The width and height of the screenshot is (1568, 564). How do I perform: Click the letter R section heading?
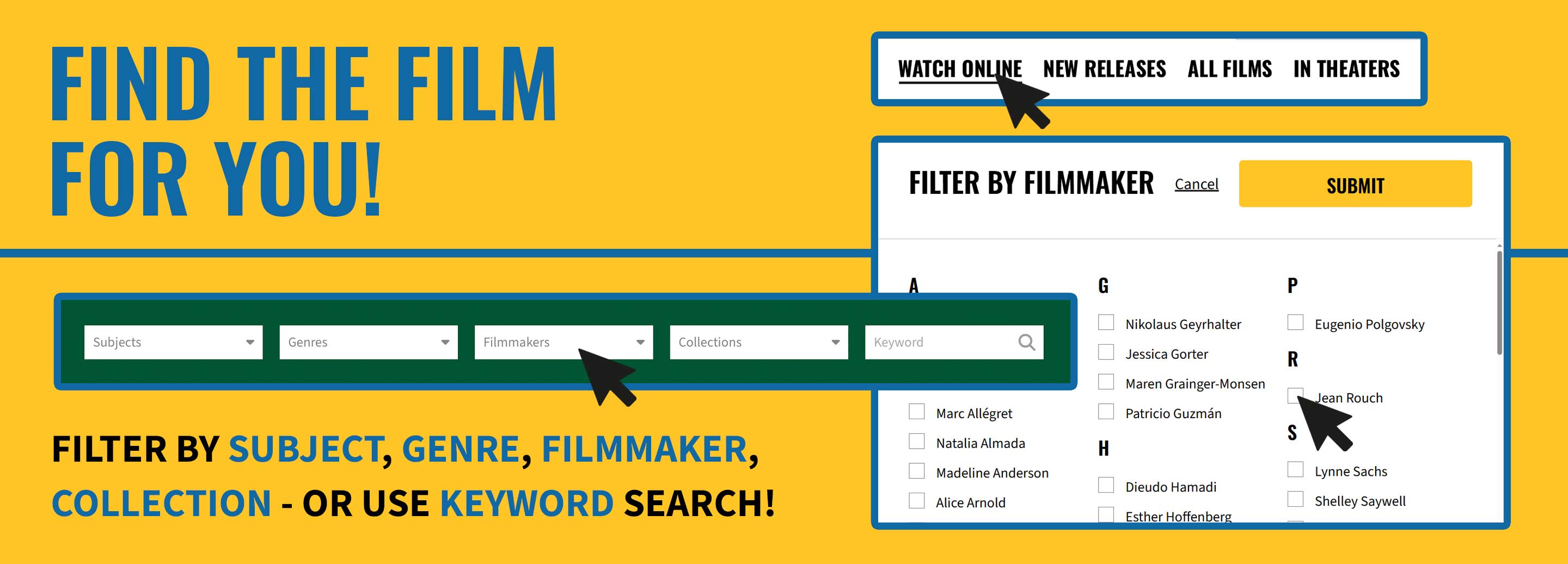point(1293,359)
